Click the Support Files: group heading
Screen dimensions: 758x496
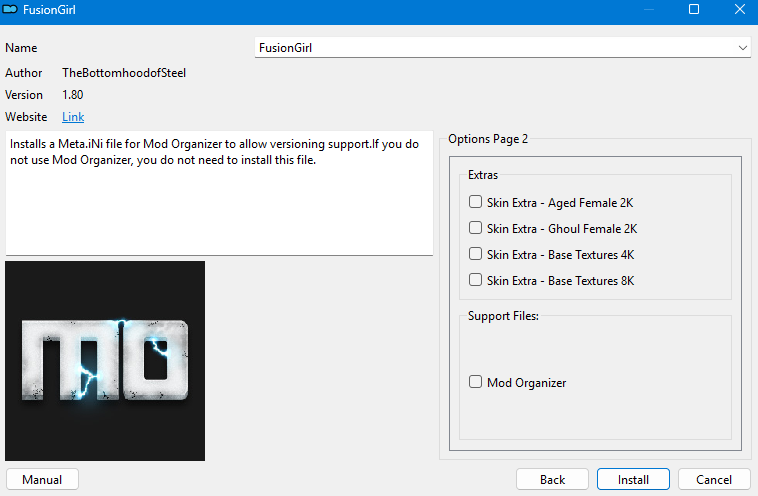(x=503, y=316)
